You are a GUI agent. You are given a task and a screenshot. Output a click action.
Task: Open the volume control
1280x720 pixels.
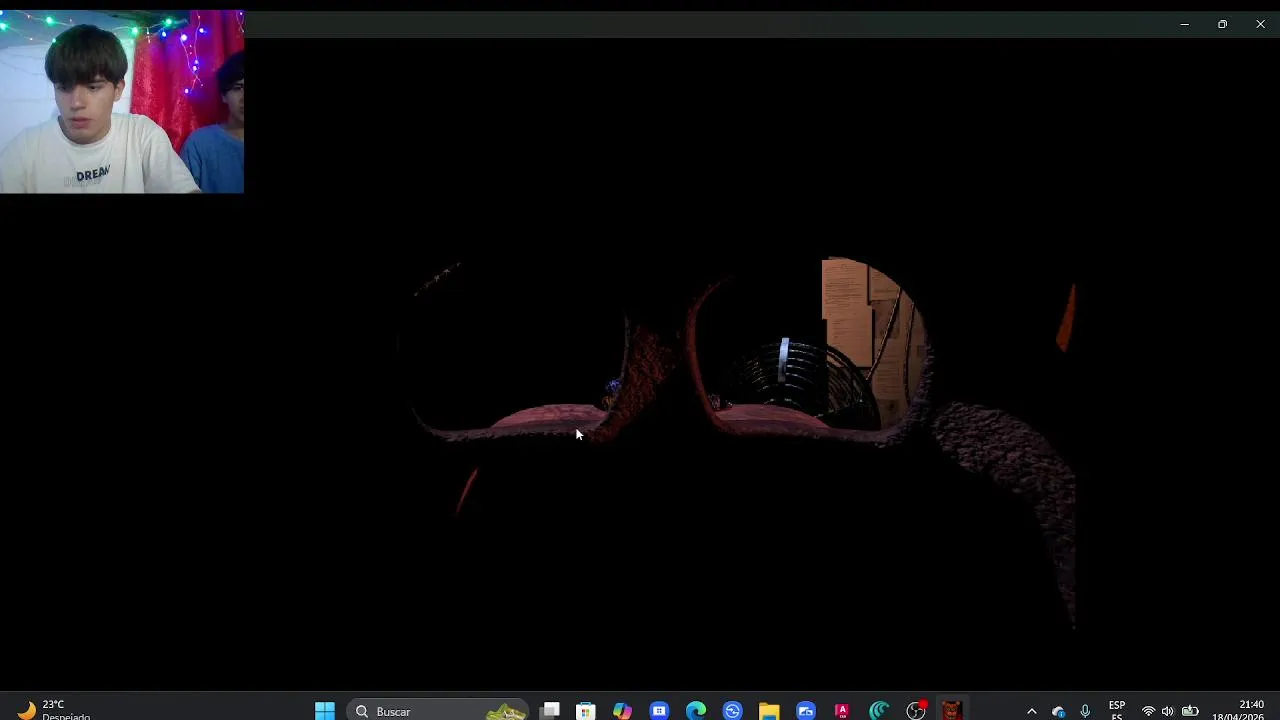[1168, 711]
